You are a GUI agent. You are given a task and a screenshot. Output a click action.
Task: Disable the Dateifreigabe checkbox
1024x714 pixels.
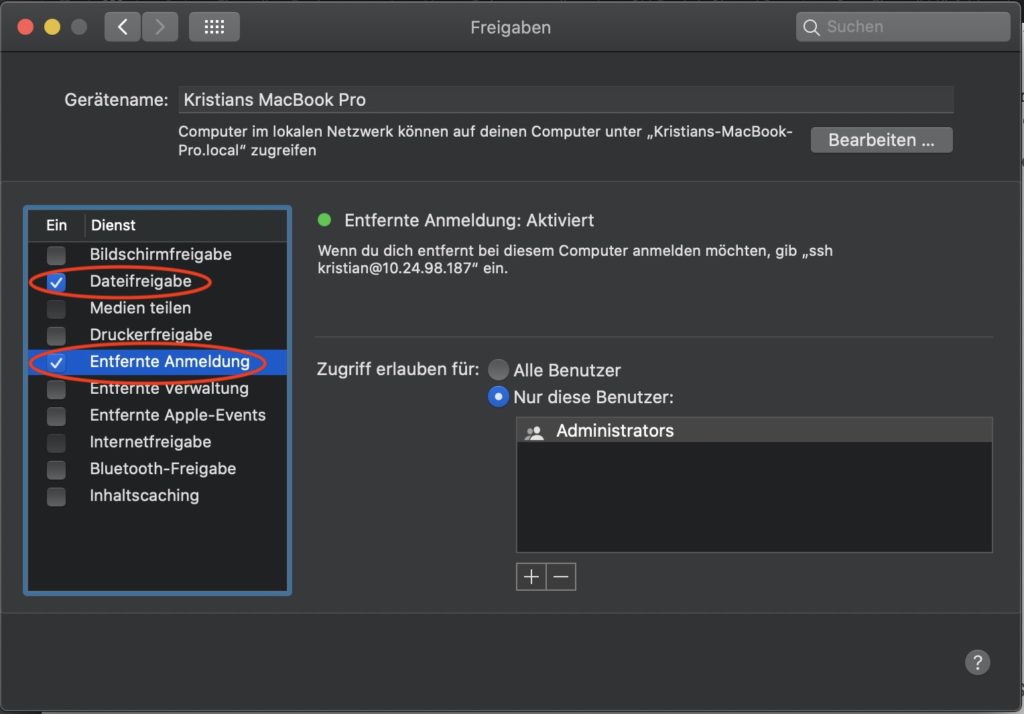click(57, 282)
